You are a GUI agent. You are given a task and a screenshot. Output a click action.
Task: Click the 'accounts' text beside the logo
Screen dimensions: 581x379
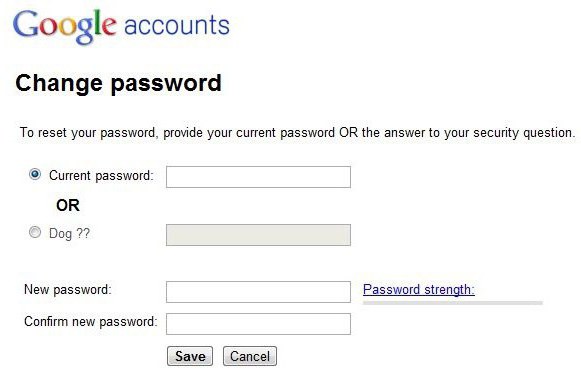pos(177,26)
